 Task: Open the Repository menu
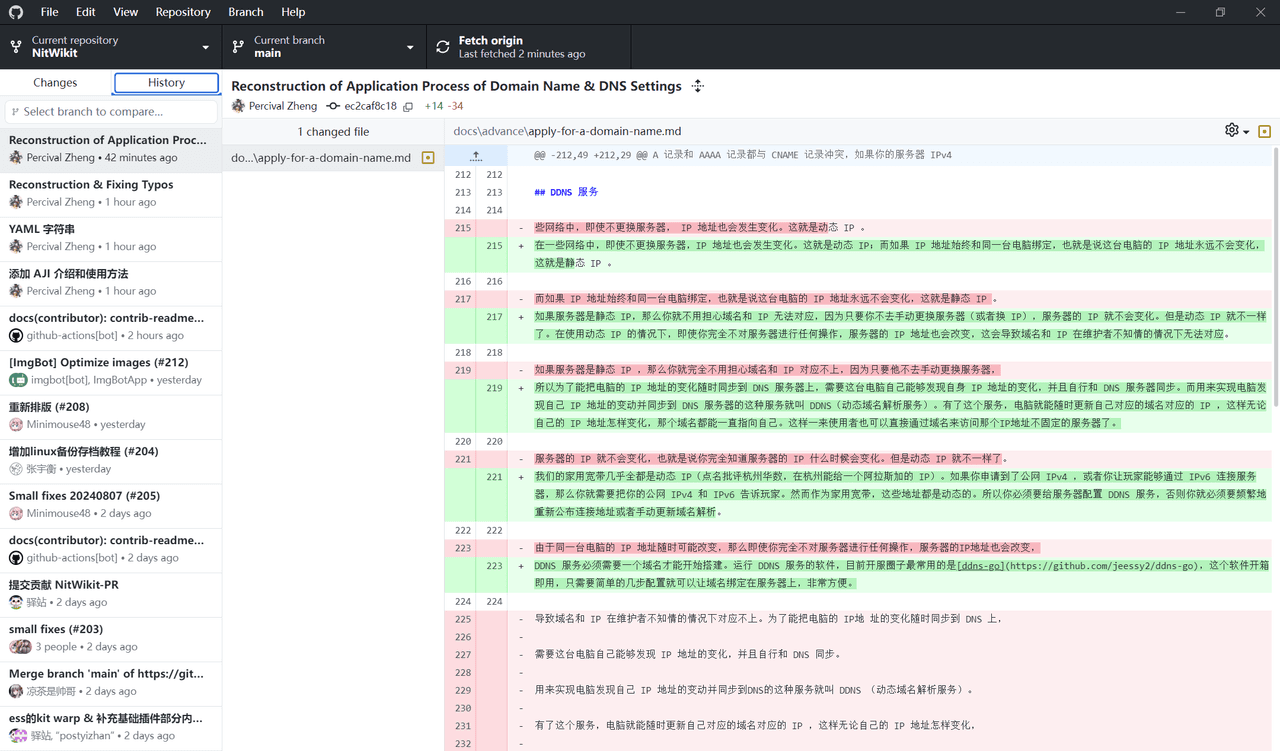(x=182, y=12)
